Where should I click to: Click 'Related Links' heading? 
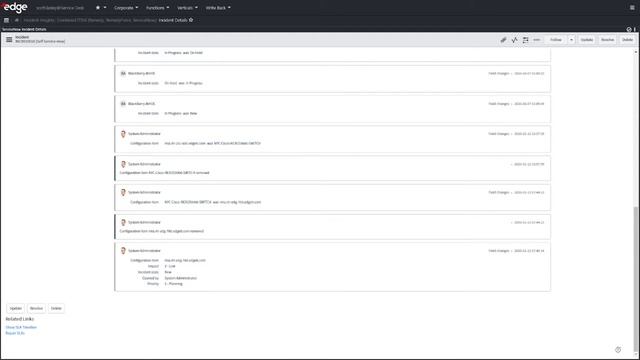[20, 319]
